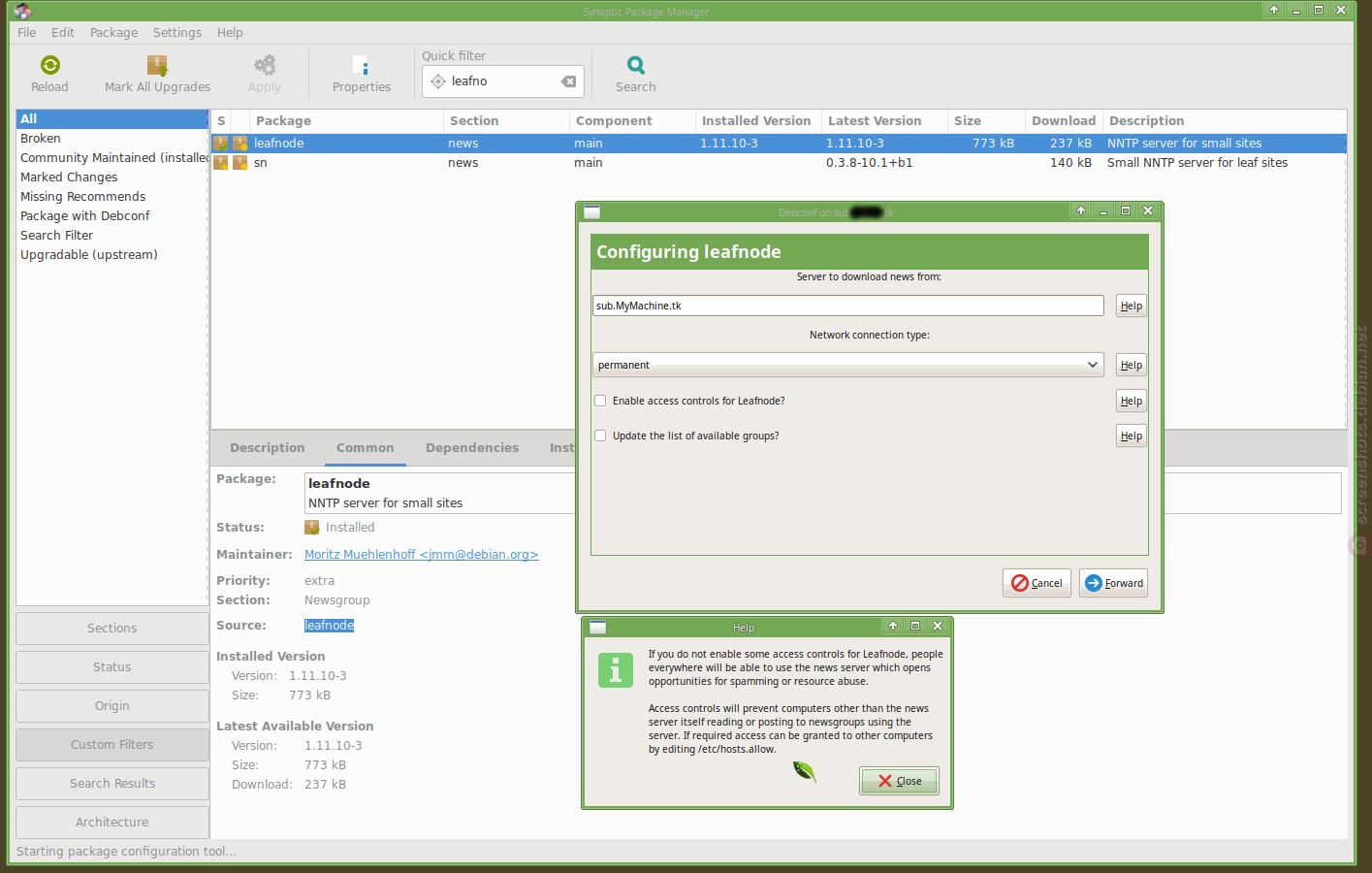
Task: Open the Package menu
Action: (113, 33)
